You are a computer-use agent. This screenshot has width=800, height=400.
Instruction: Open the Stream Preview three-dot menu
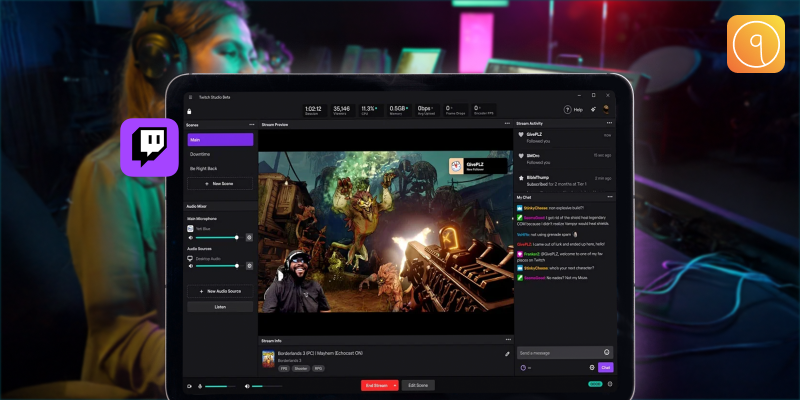(x=507, y=123)
